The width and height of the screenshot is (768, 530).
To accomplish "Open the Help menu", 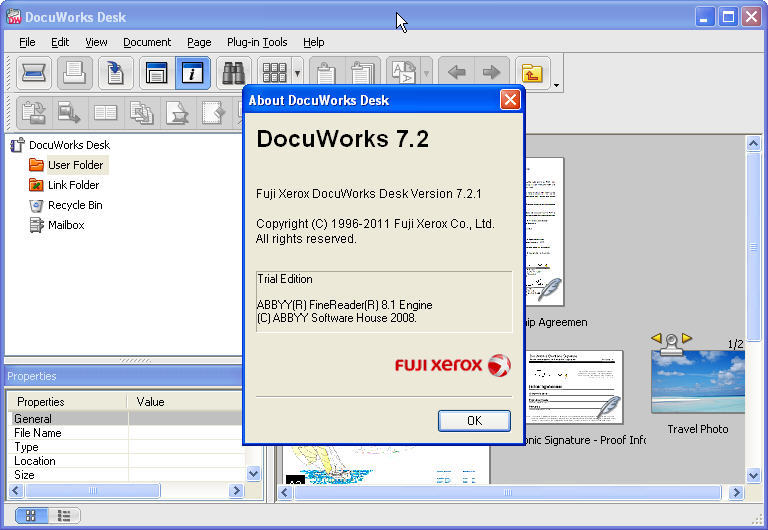I will [x=313, y=42].
